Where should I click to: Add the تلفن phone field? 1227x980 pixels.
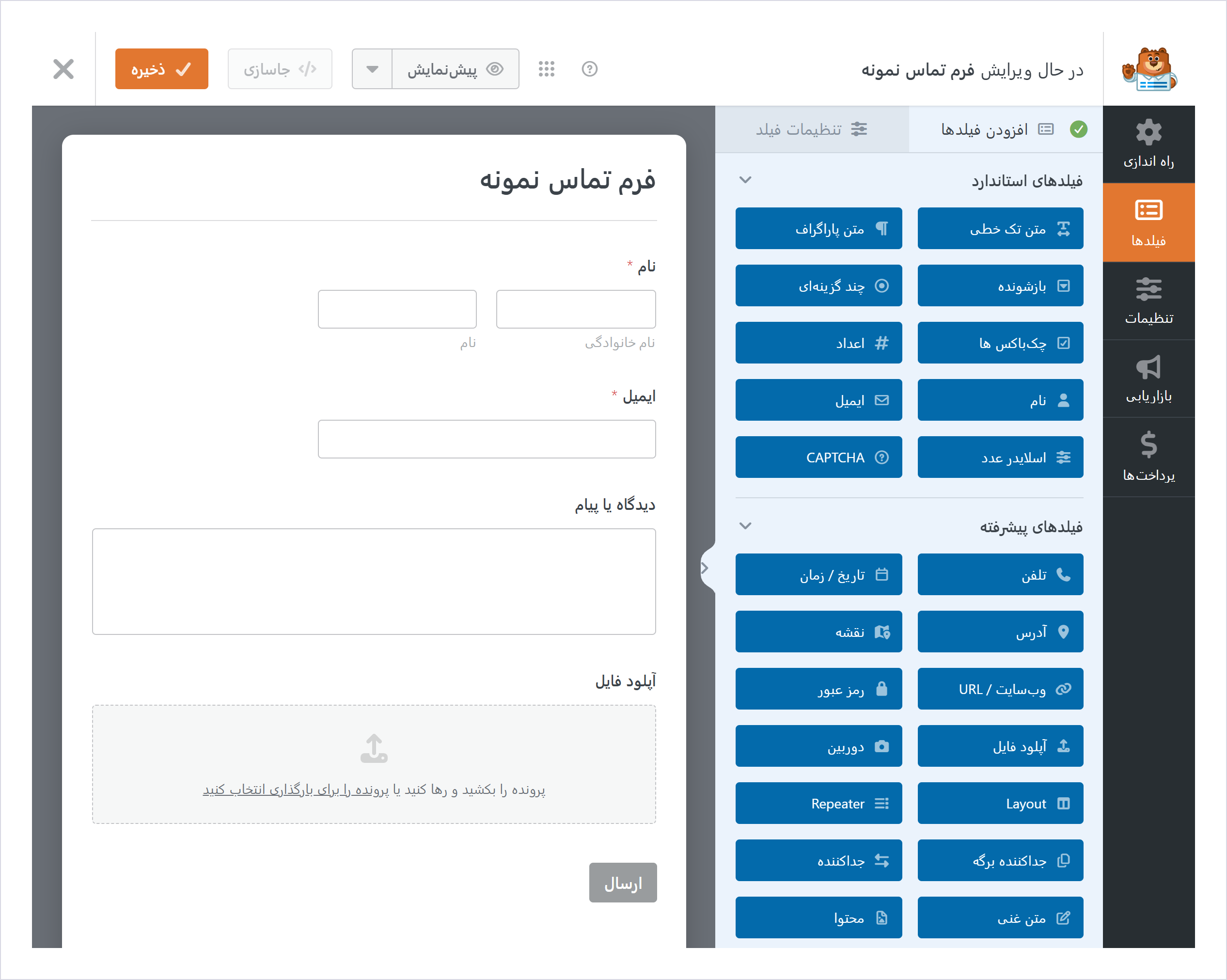pyautogui.click(x=1000, y=574)
